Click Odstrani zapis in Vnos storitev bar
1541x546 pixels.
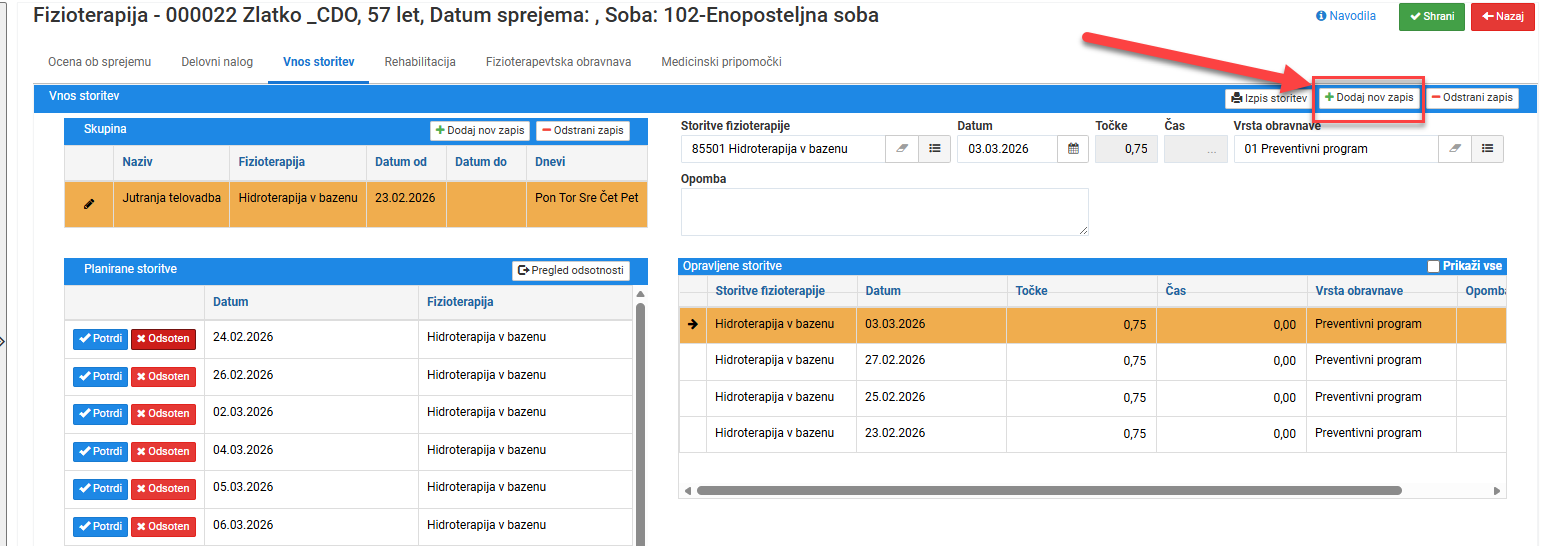click(x=1471, y=98)
